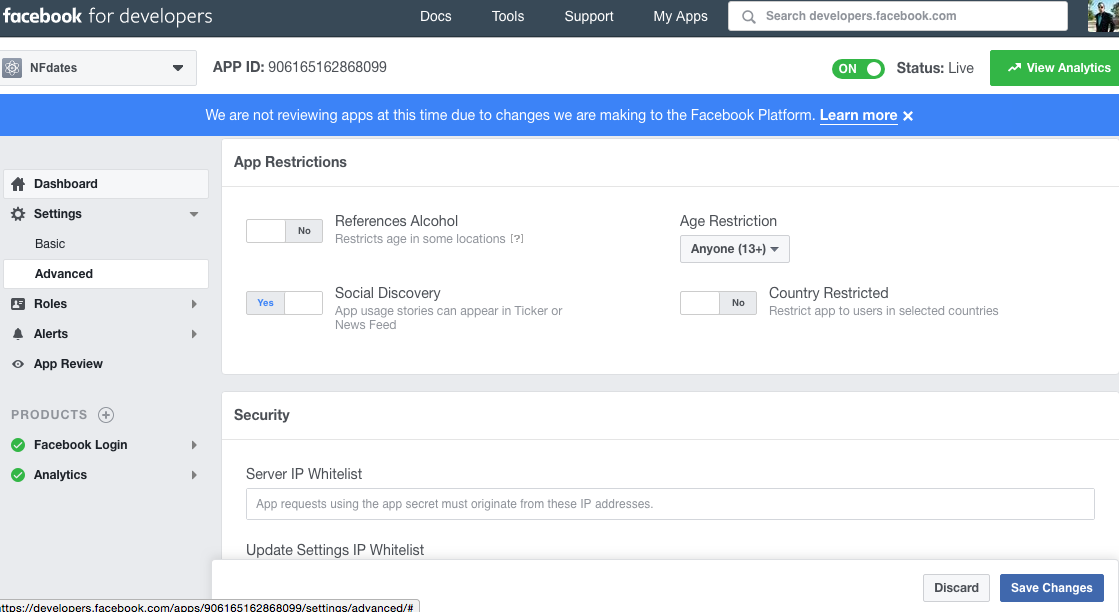Expand the Alerts submenu arrow
1119x612 pixels.
click(x=193, y=334)
